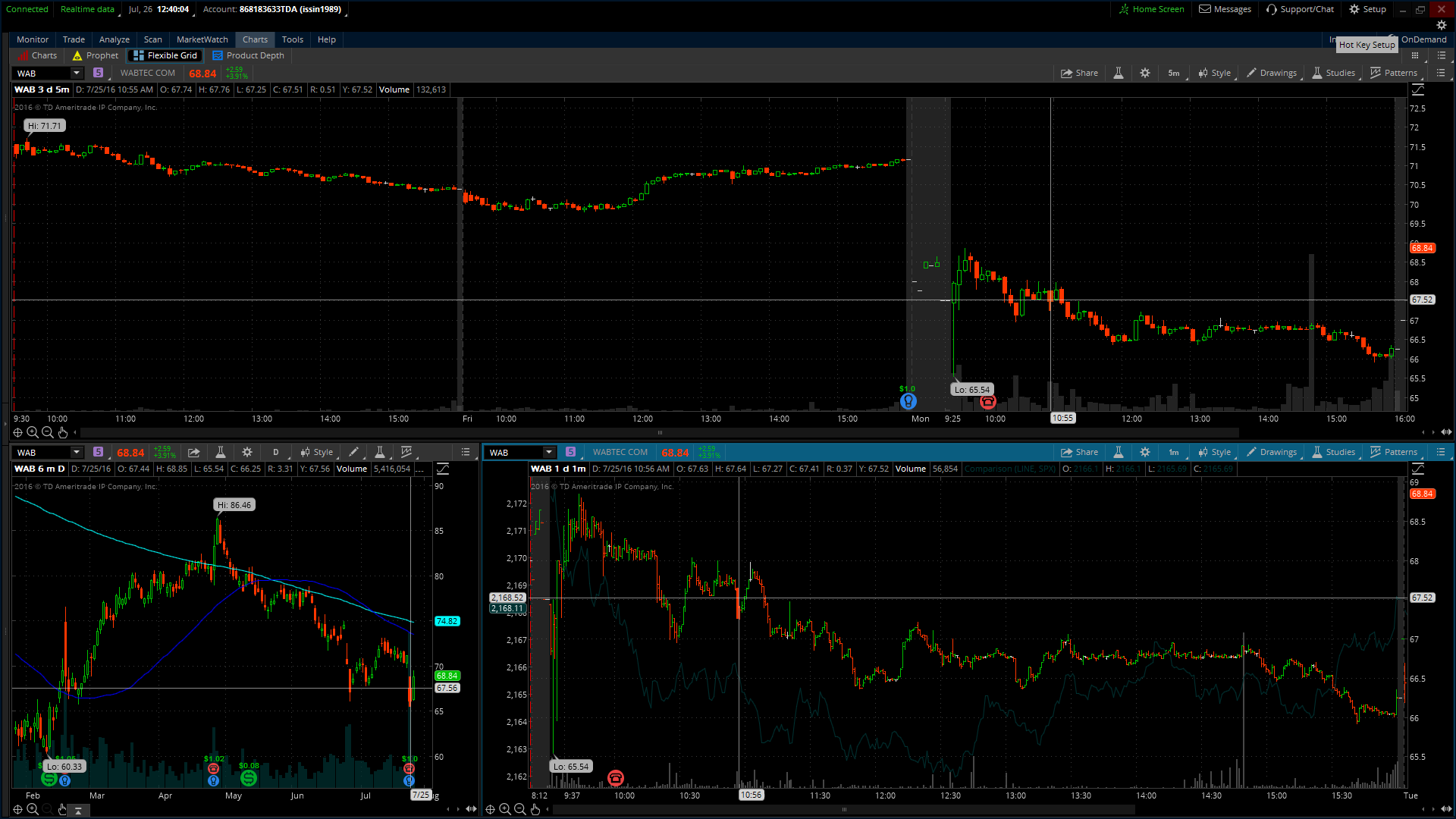
Task: Click flask quick-study icon on top chart
Action: coord(1118,73)
